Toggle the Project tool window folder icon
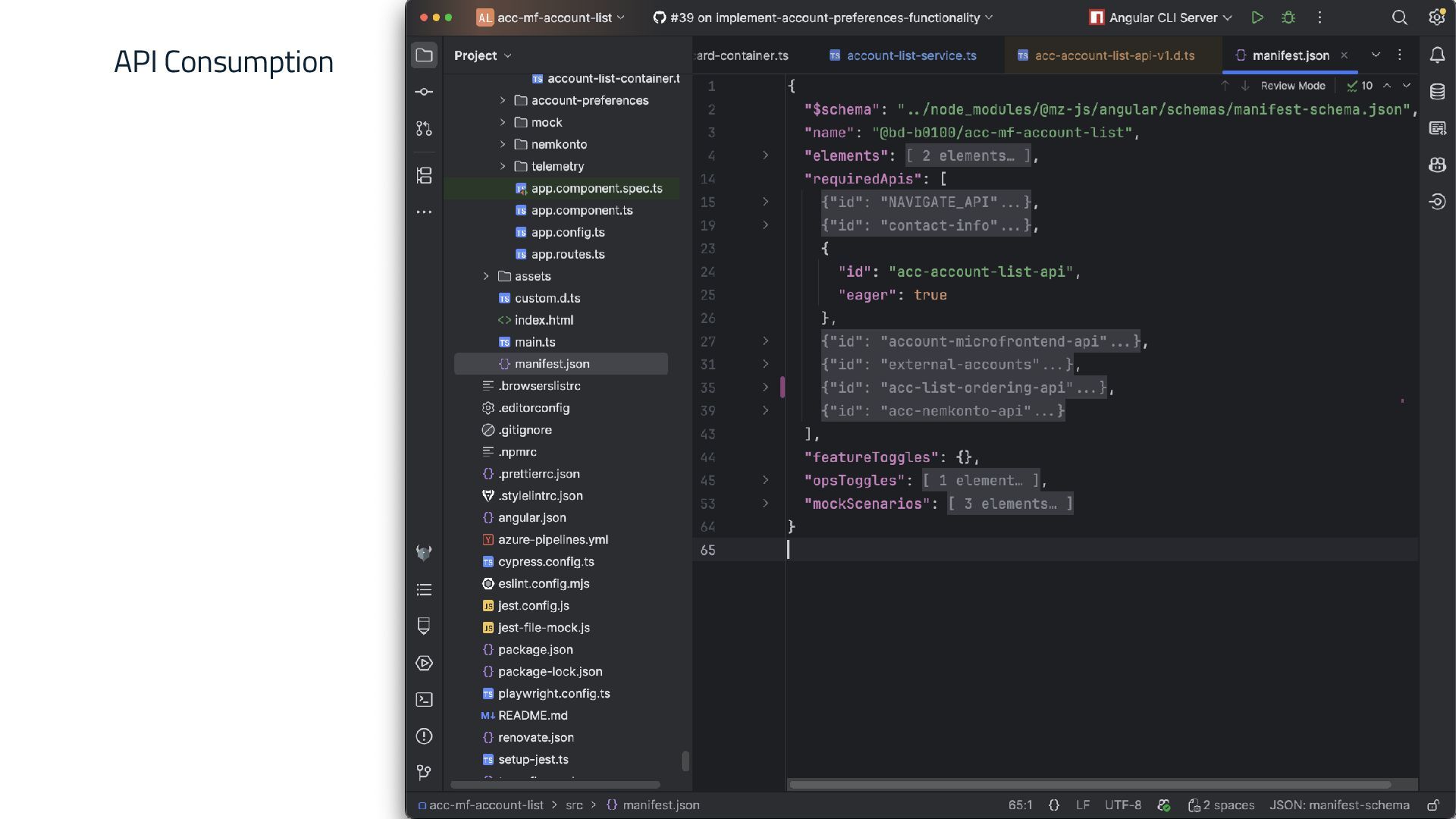Screen dimensions: 1456x819 (x=425, y=55)
